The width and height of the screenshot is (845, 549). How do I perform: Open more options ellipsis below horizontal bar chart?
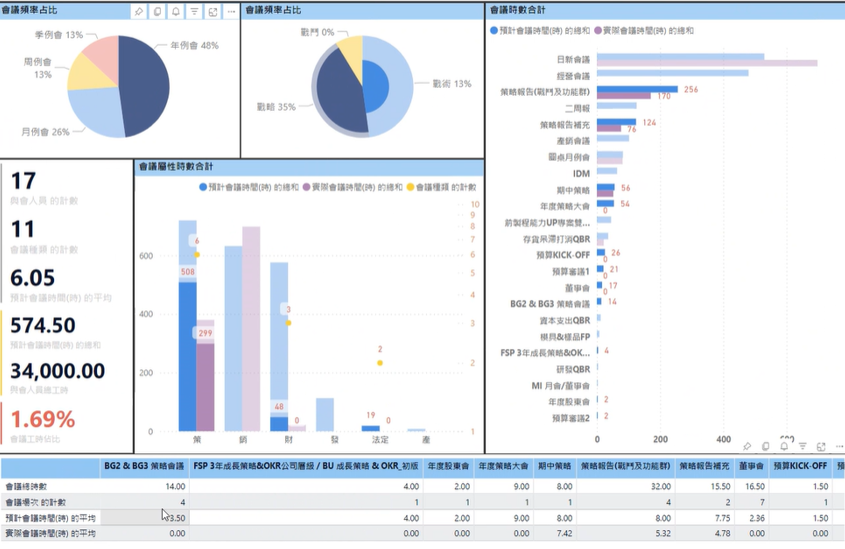839,446
